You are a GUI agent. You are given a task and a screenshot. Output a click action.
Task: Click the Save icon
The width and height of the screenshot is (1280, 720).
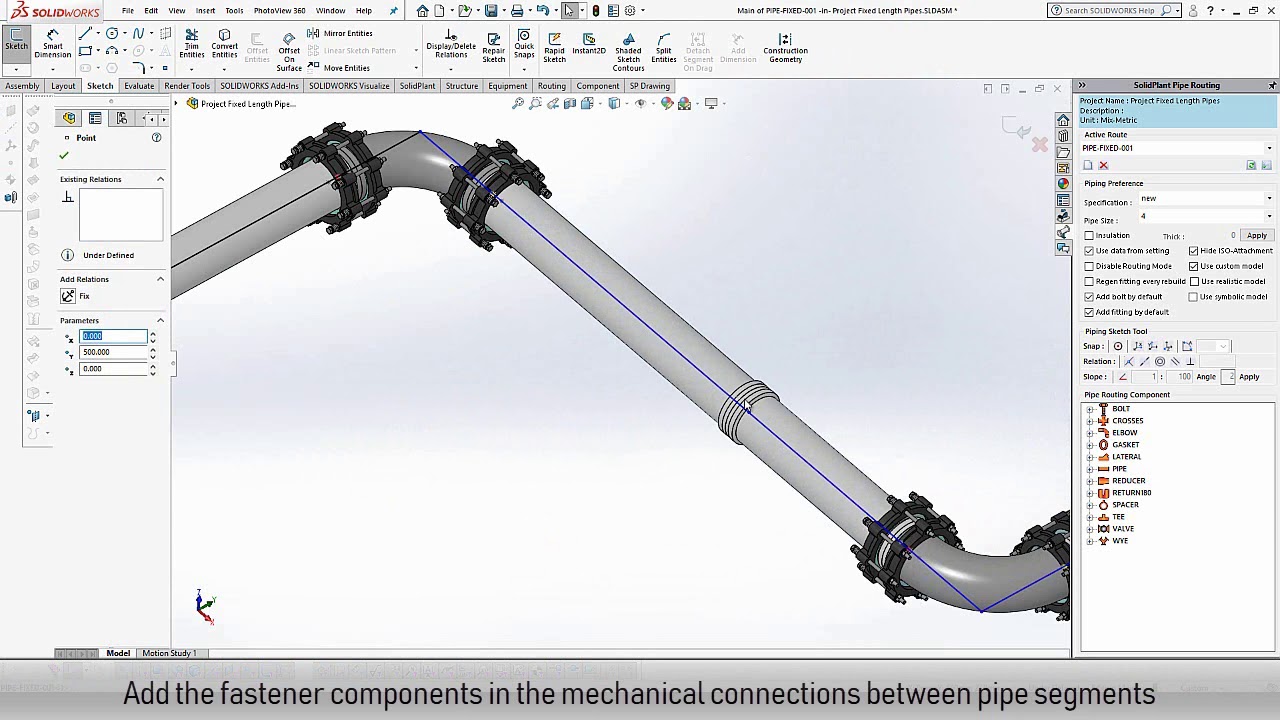(x=491, y=11)
